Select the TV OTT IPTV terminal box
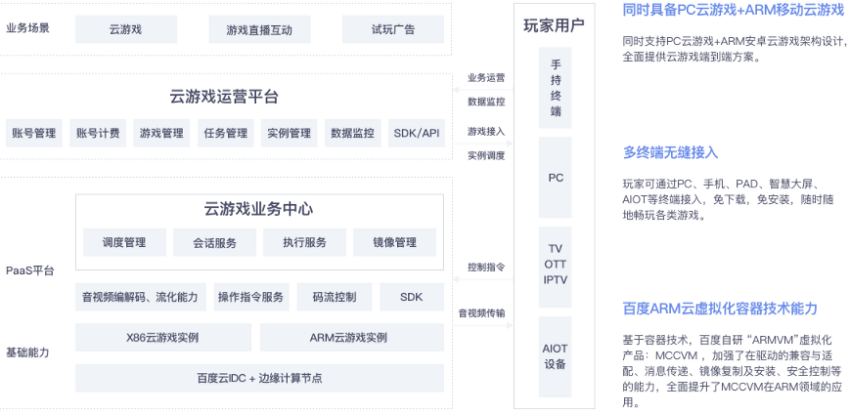Screen dimensions: 850x413 (x=555, y=264)
